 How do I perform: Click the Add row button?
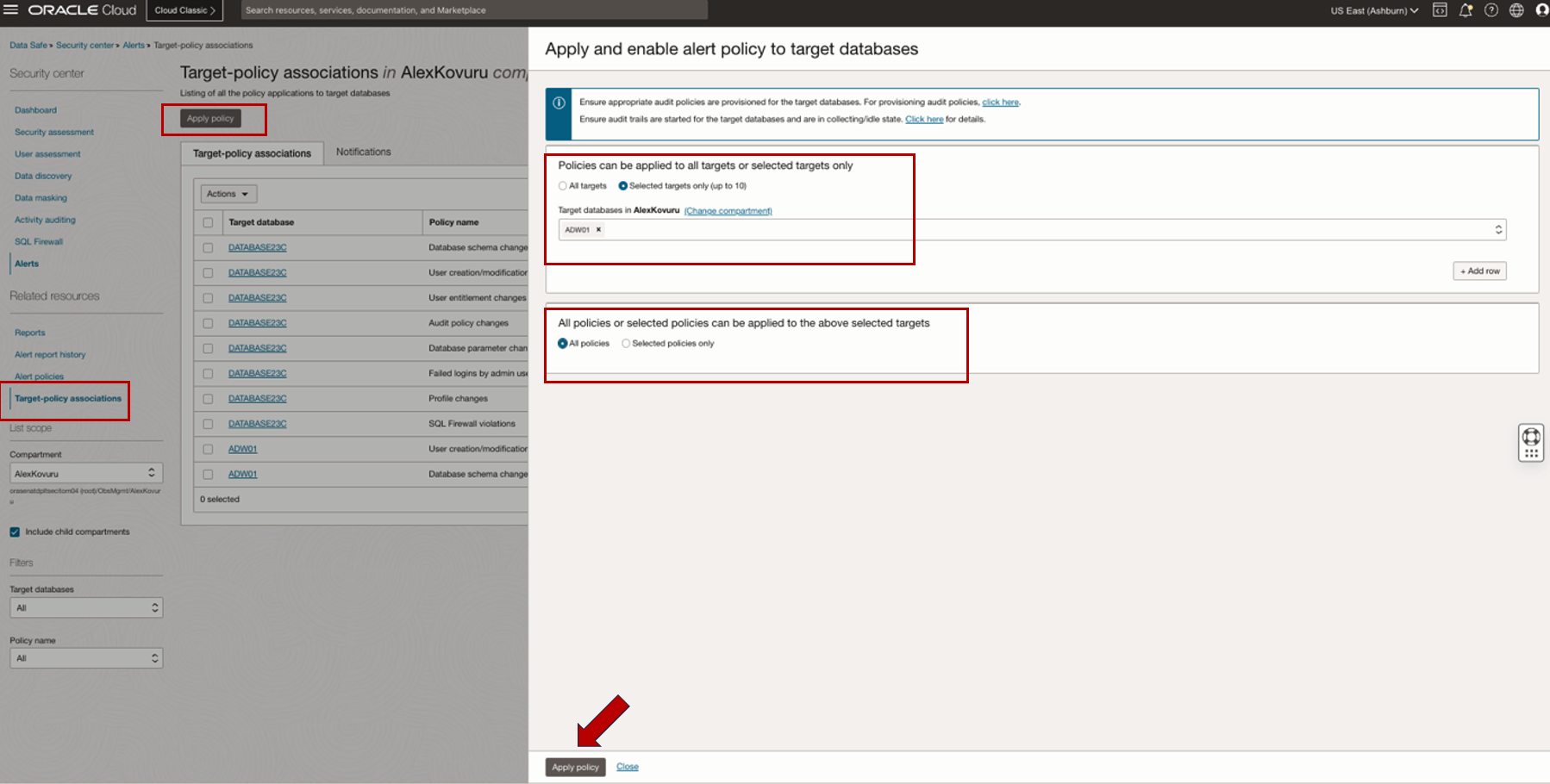1479,271
